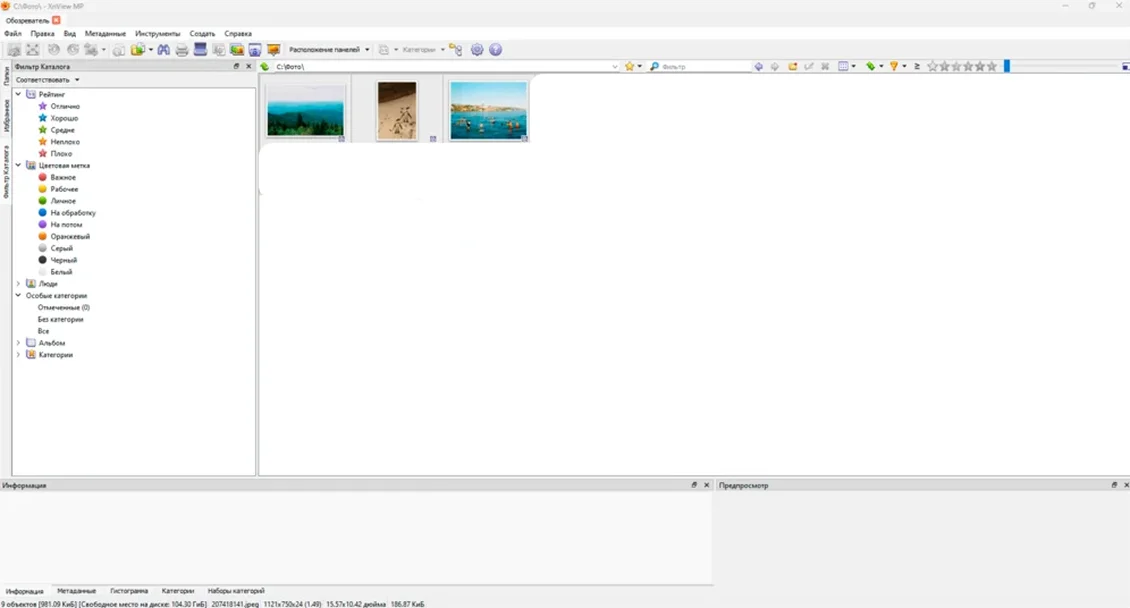Collapse the Особые категории node
1130x608 pixels.
tap(19, 295)
